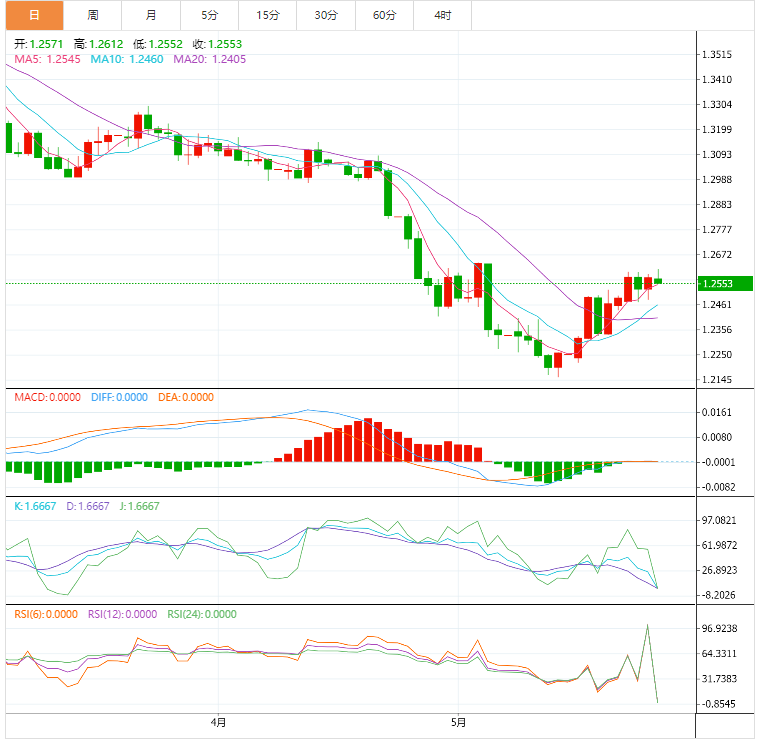Click the DEA:0.0000 label
The image size is (758, 744).
click(x=186, y=397)
